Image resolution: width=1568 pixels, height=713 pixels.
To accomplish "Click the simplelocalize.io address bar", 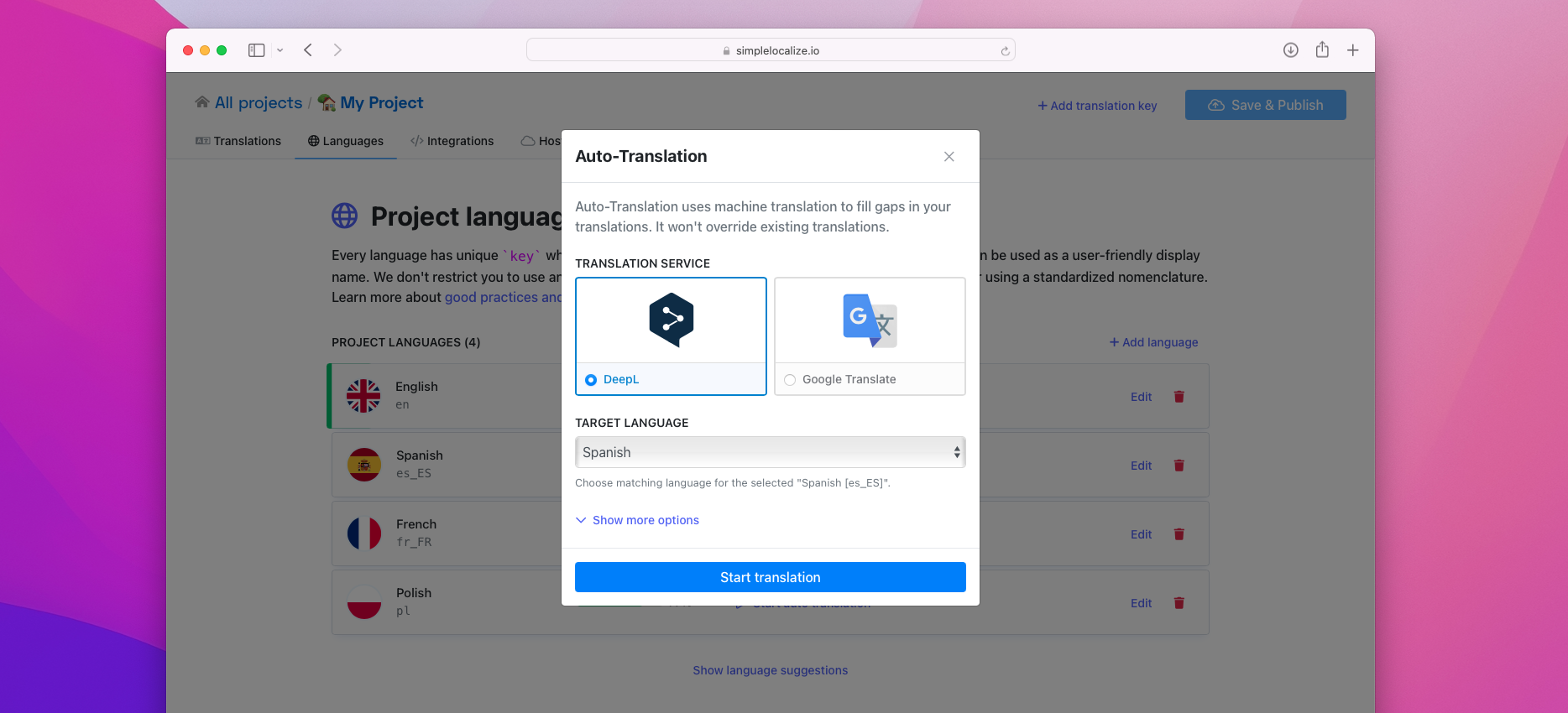I will click(x=770, y=50).
